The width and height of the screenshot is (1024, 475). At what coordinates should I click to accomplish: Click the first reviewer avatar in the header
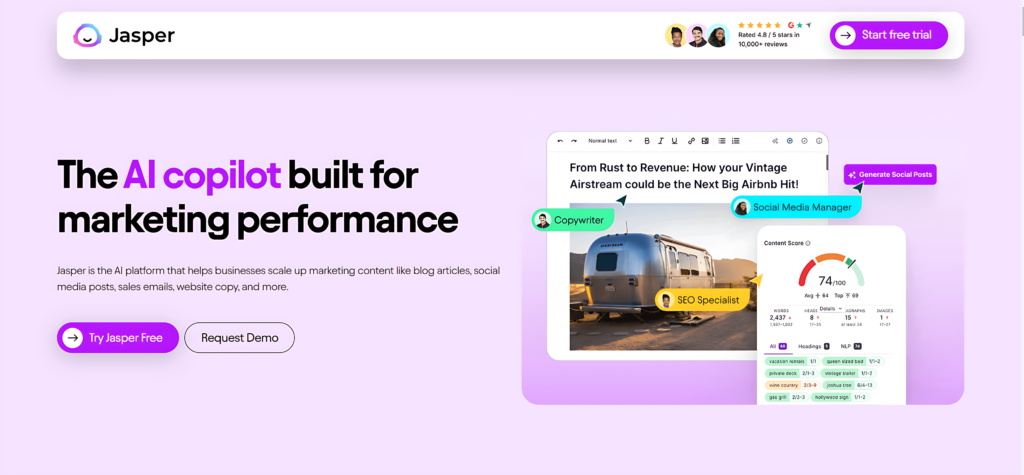click(x=677, y=35)
